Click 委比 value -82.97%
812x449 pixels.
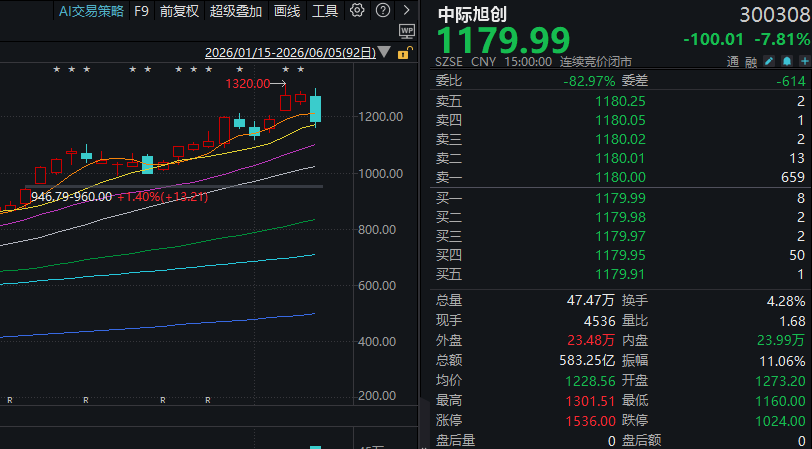tap(589, 81)
